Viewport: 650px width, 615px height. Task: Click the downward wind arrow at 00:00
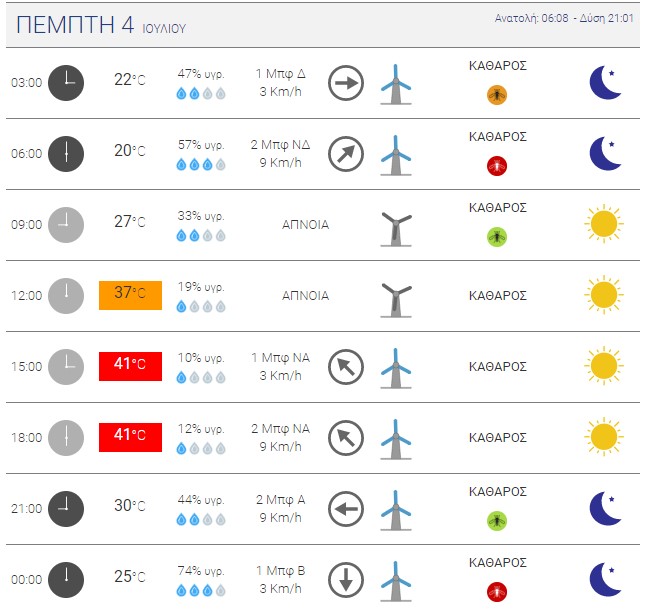tap(346, 579)
